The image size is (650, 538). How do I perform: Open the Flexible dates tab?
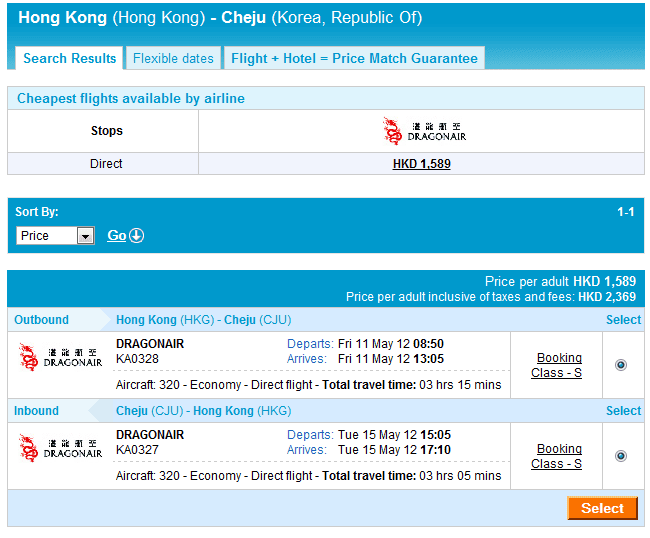pos(173,58)
